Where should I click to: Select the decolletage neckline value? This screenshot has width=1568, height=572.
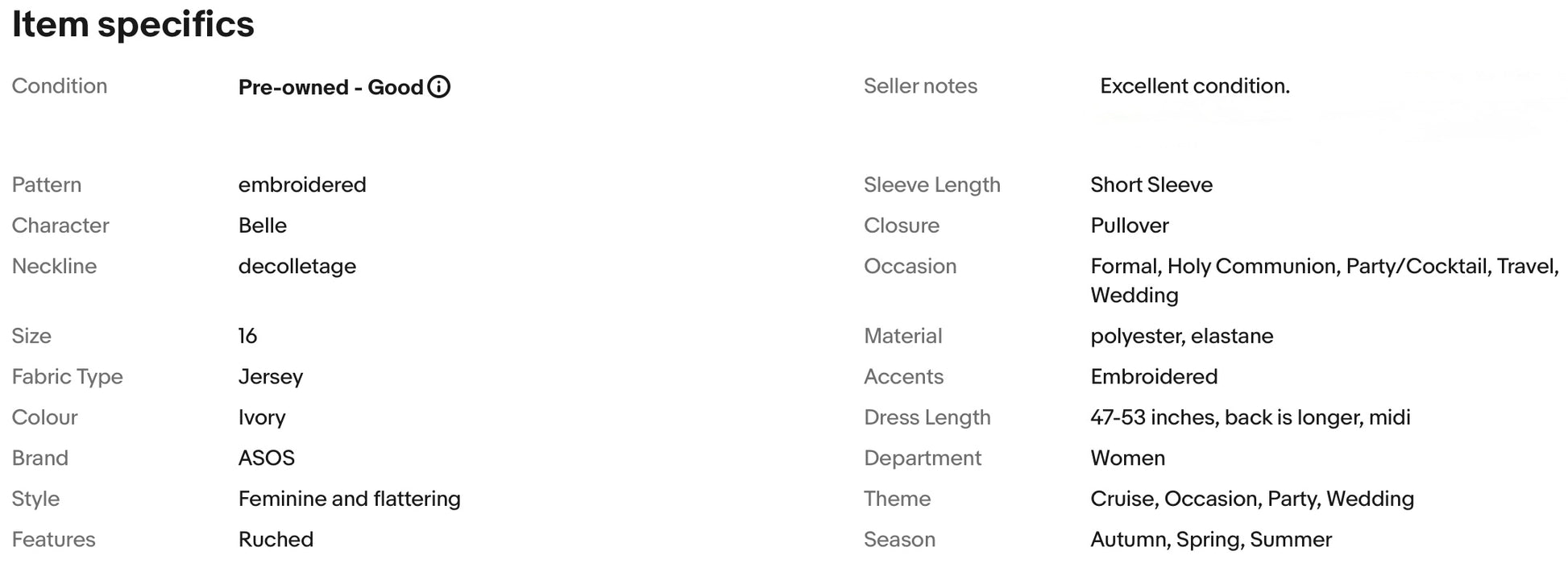click(x=297, y=267)
